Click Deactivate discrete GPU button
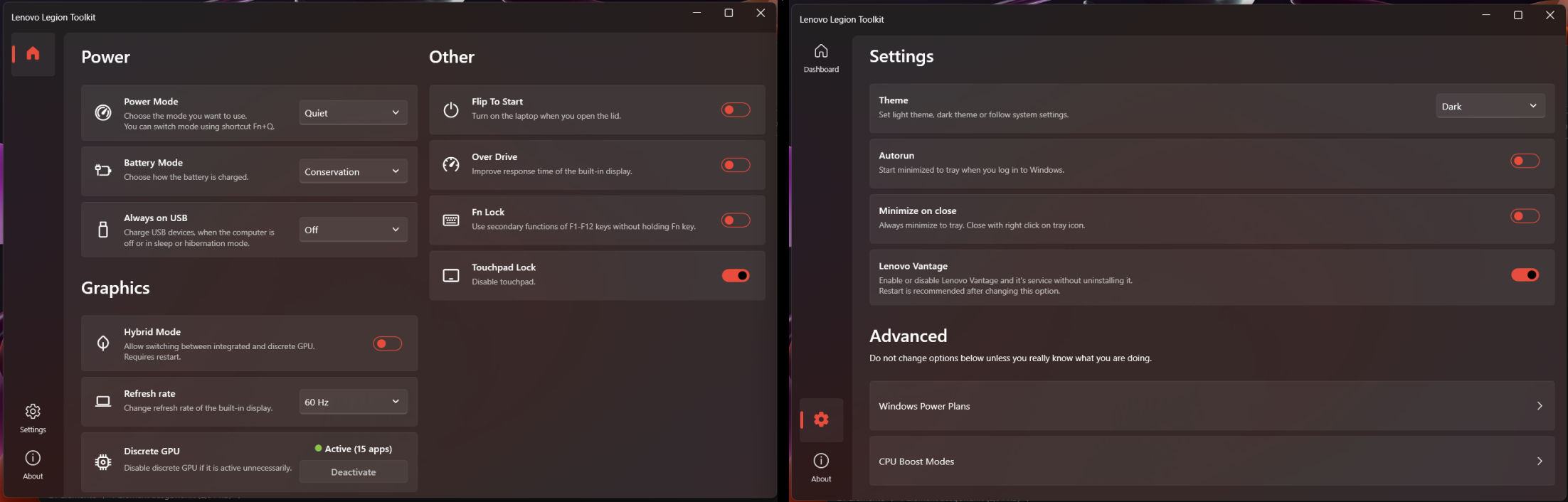This screenshot has width=1568, height=502. (x=353, y=472)
